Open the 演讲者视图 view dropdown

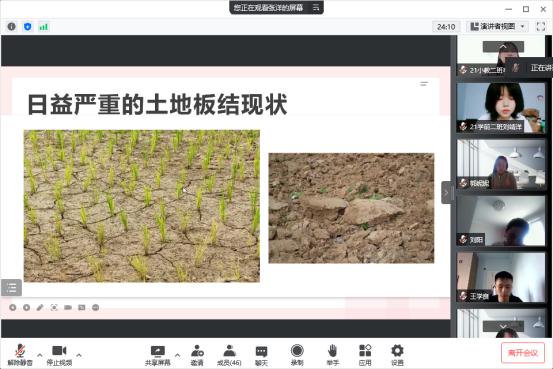498,26
